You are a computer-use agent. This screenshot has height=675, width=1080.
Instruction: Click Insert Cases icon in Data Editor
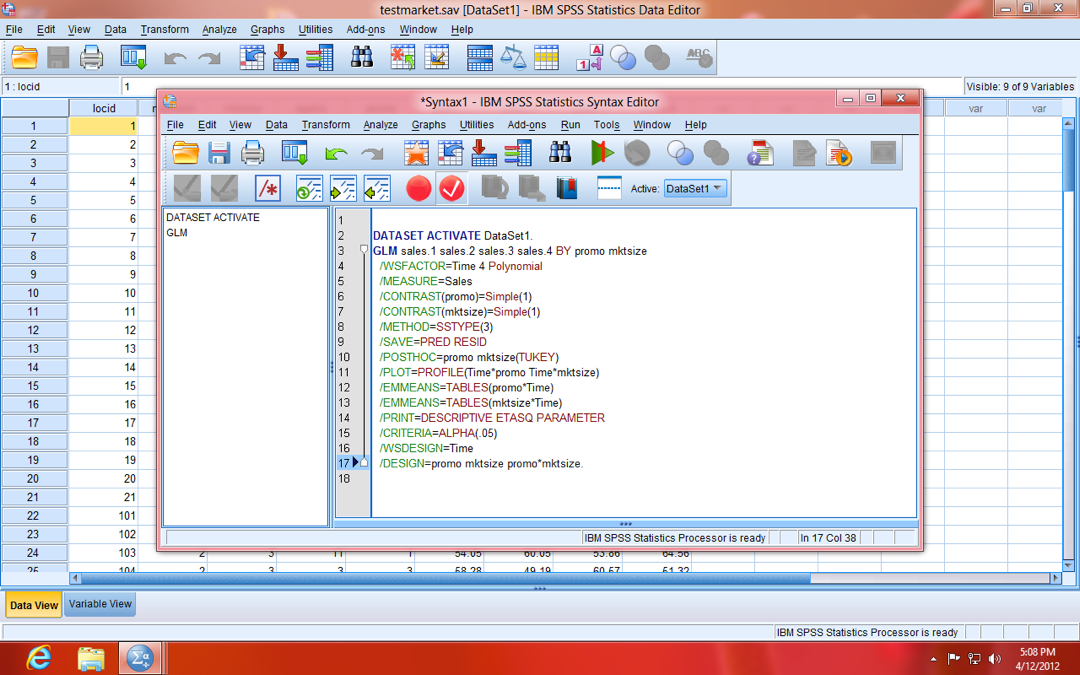click(x=402, y=57)
